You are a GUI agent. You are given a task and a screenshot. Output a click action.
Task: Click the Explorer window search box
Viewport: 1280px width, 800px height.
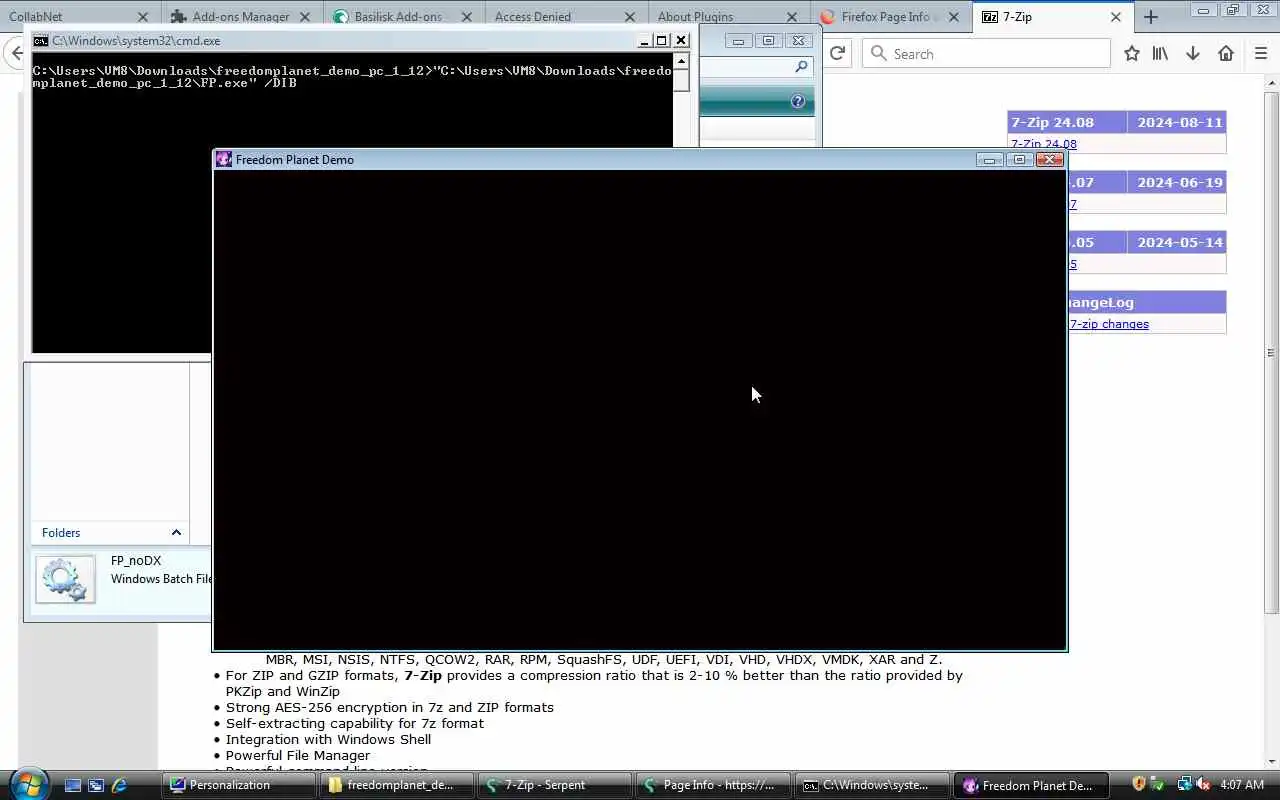pyautogui.click(x=756, y=67)
